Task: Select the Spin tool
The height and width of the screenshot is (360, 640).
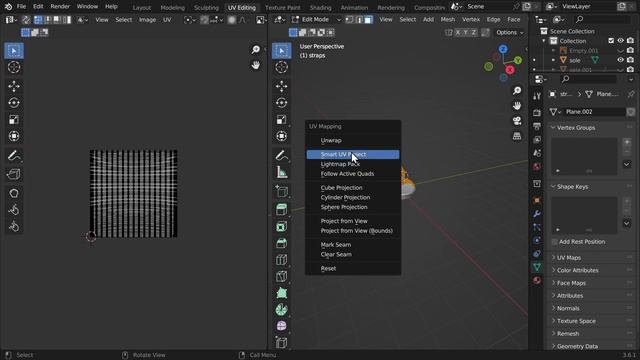Action: pos(282,310)
